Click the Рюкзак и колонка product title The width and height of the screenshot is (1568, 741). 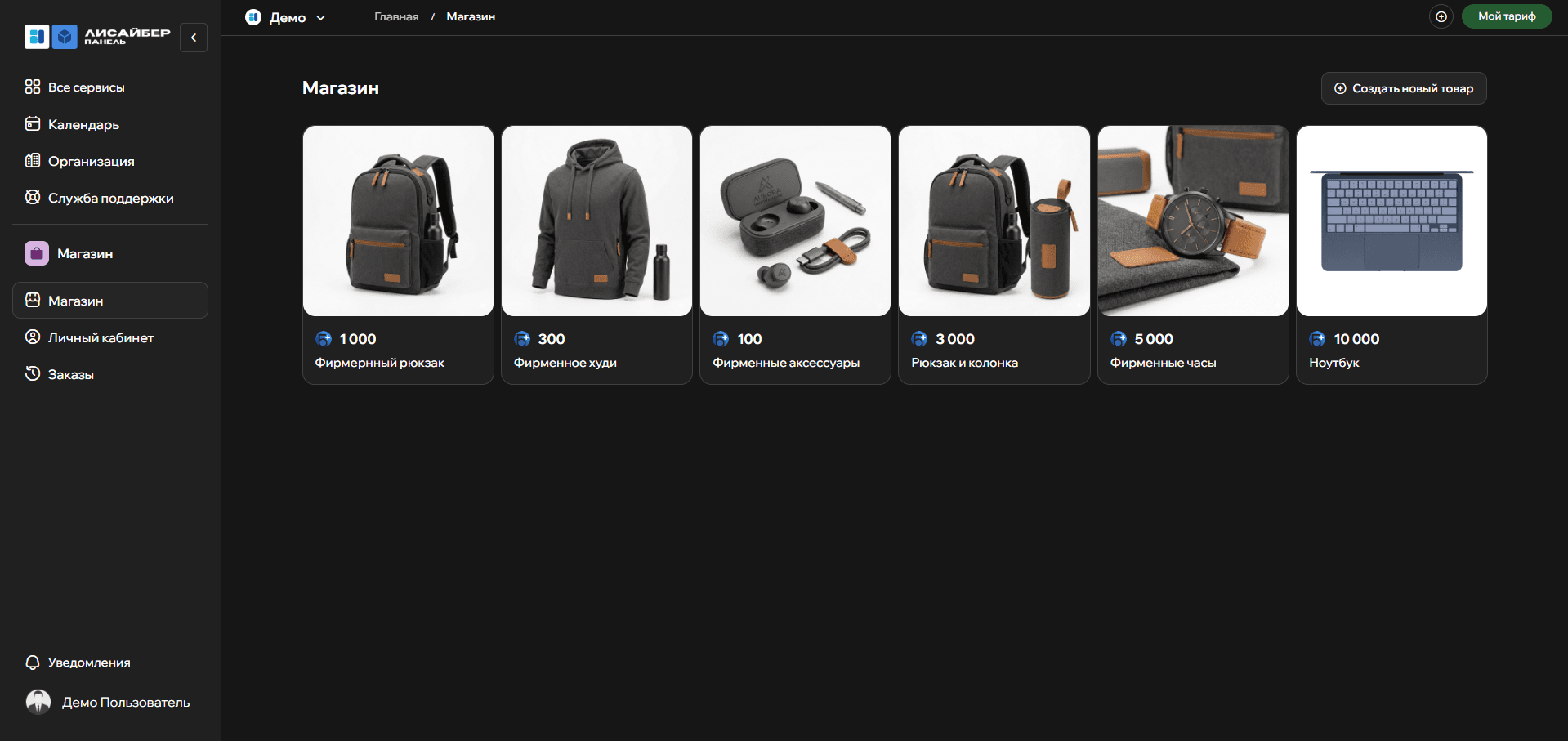pos(965,363)
